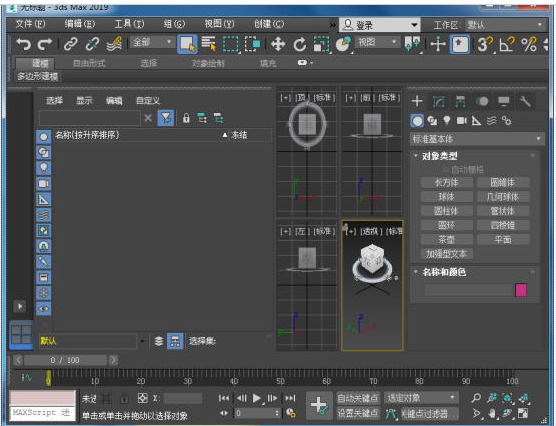Toggle Window/Crossing selection mode

click(x=252, y=44)
